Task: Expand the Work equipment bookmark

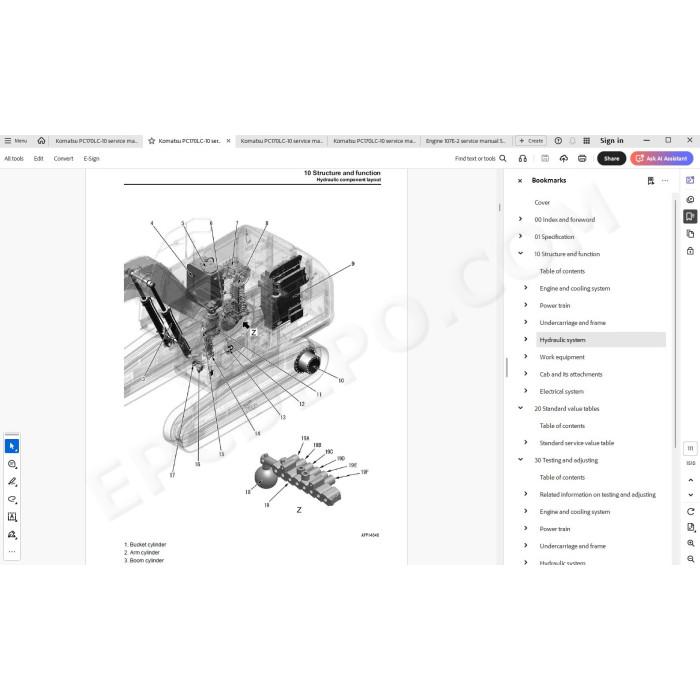Action: [525, 356]
